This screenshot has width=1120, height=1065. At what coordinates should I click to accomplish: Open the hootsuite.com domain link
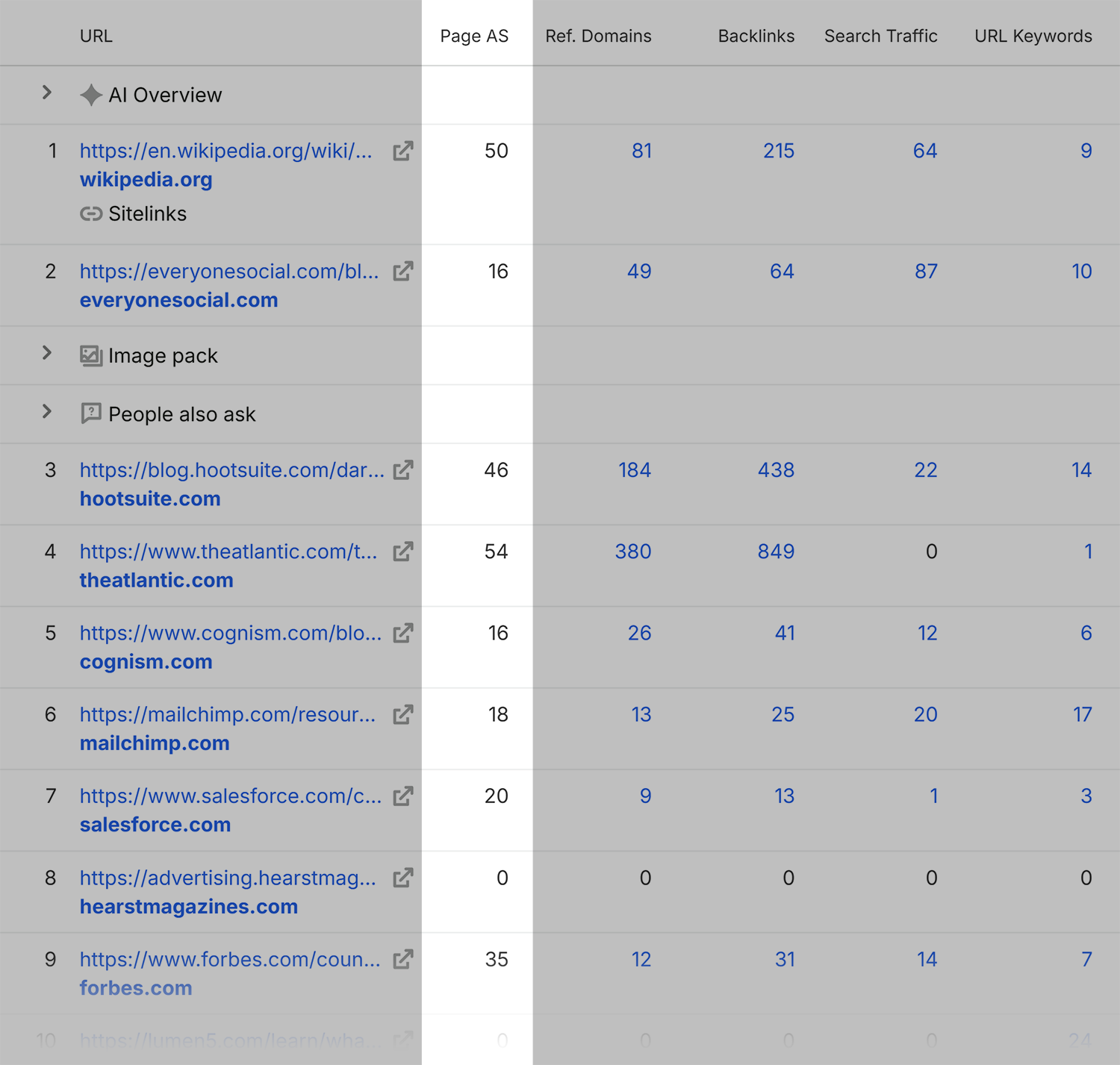(150, 499)
